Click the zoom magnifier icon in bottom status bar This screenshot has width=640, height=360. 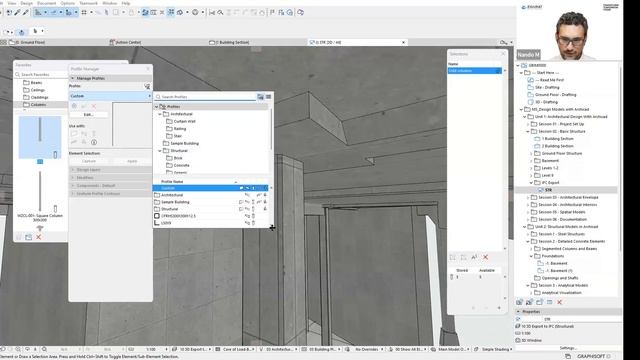[x=44, y=349]
